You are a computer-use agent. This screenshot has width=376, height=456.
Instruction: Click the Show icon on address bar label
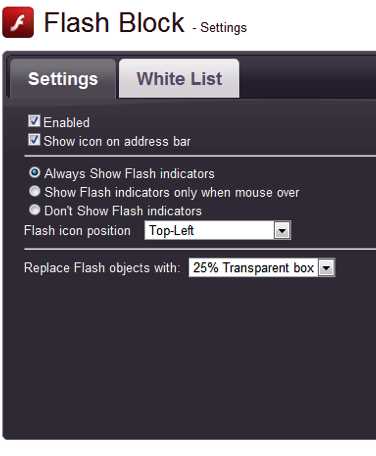(x=117, y=141)
